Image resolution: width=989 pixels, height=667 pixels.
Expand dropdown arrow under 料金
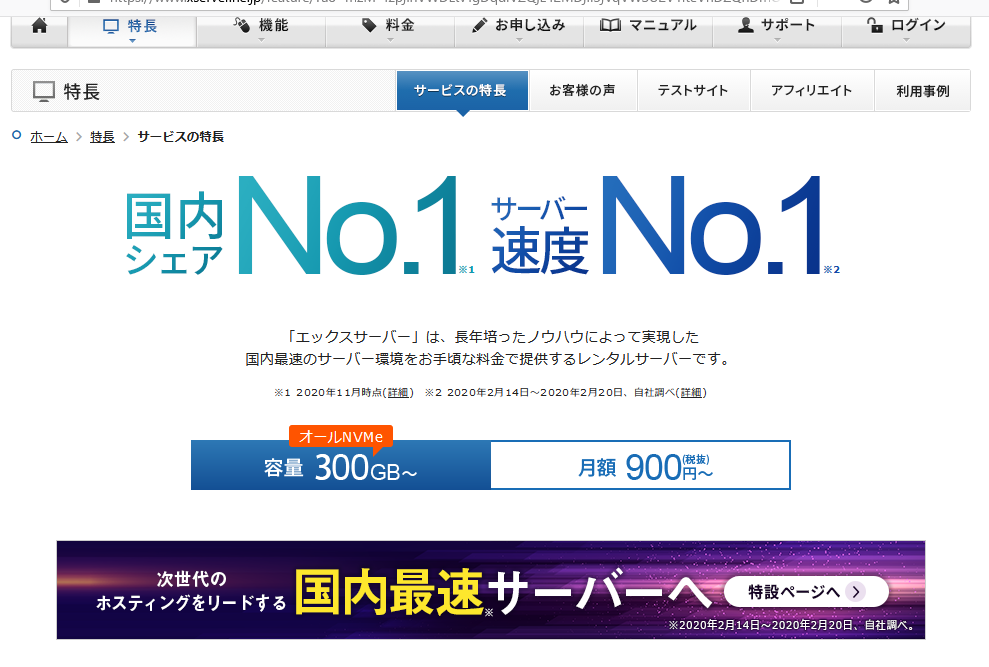tap(390, 40)
